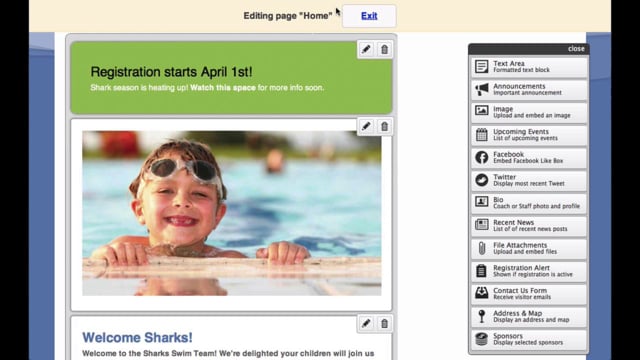Click the Sponsors coins icon
Viewport: 640px width, 360px height.
coord(482,339)
